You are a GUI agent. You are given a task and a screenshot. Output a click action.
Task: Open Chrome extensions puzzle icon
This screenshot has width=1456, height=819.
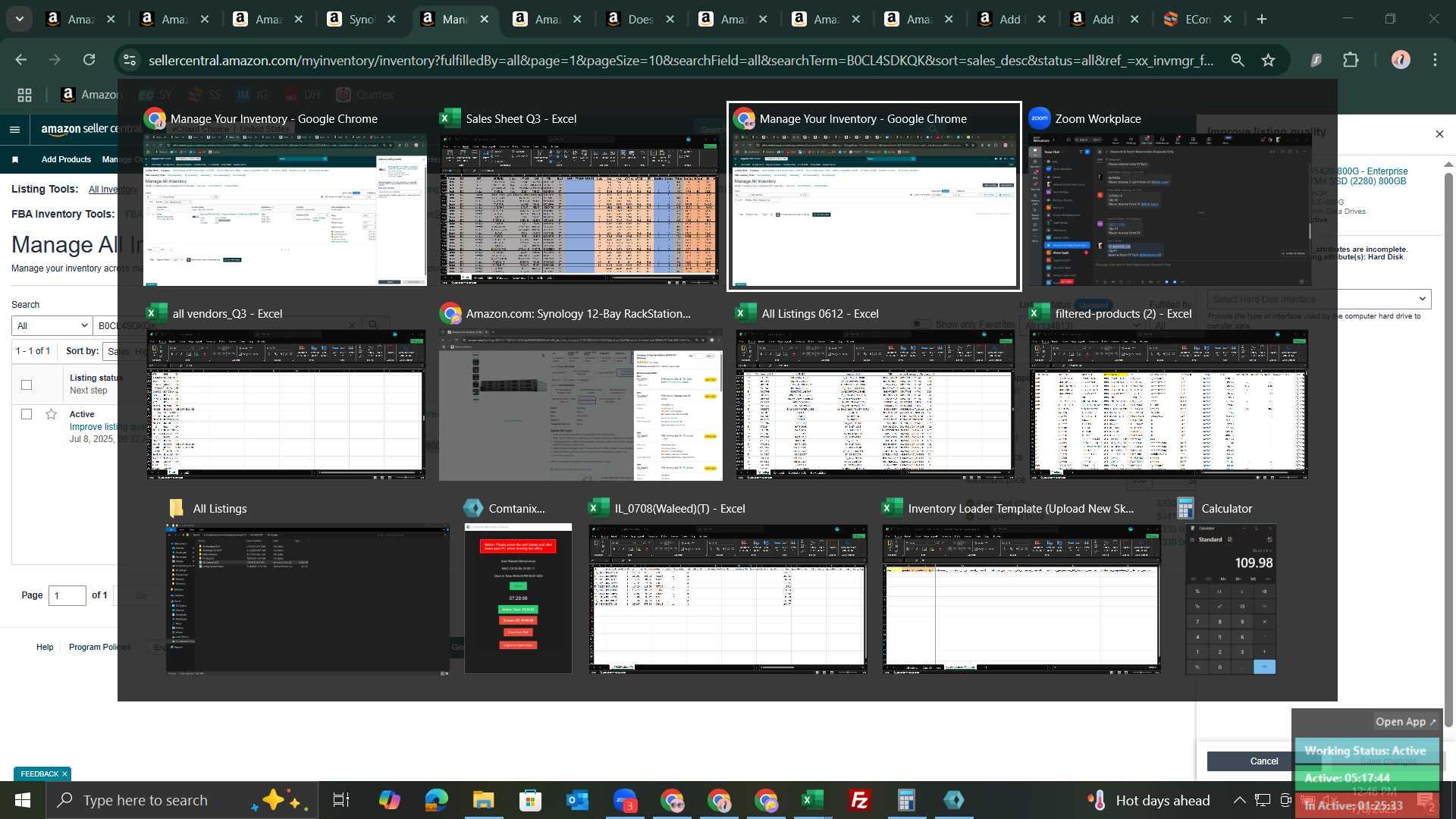point(1351,60)
